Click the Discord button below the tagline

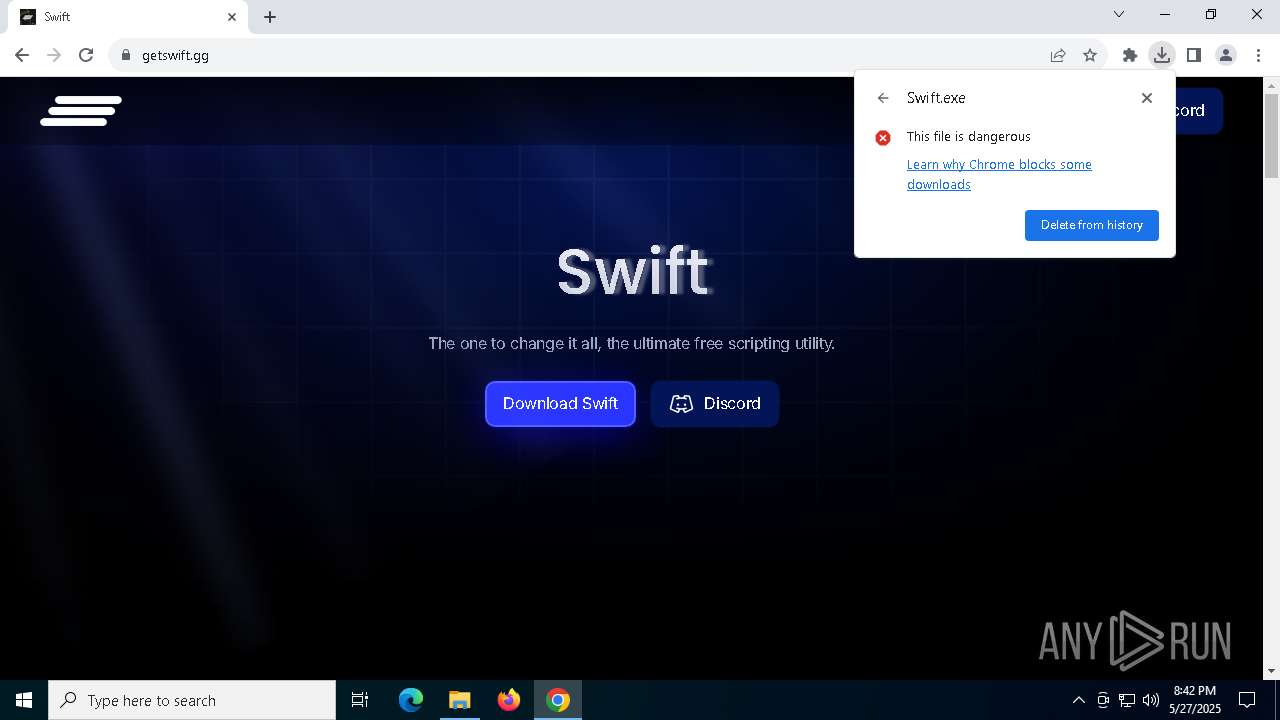(715, 404)
